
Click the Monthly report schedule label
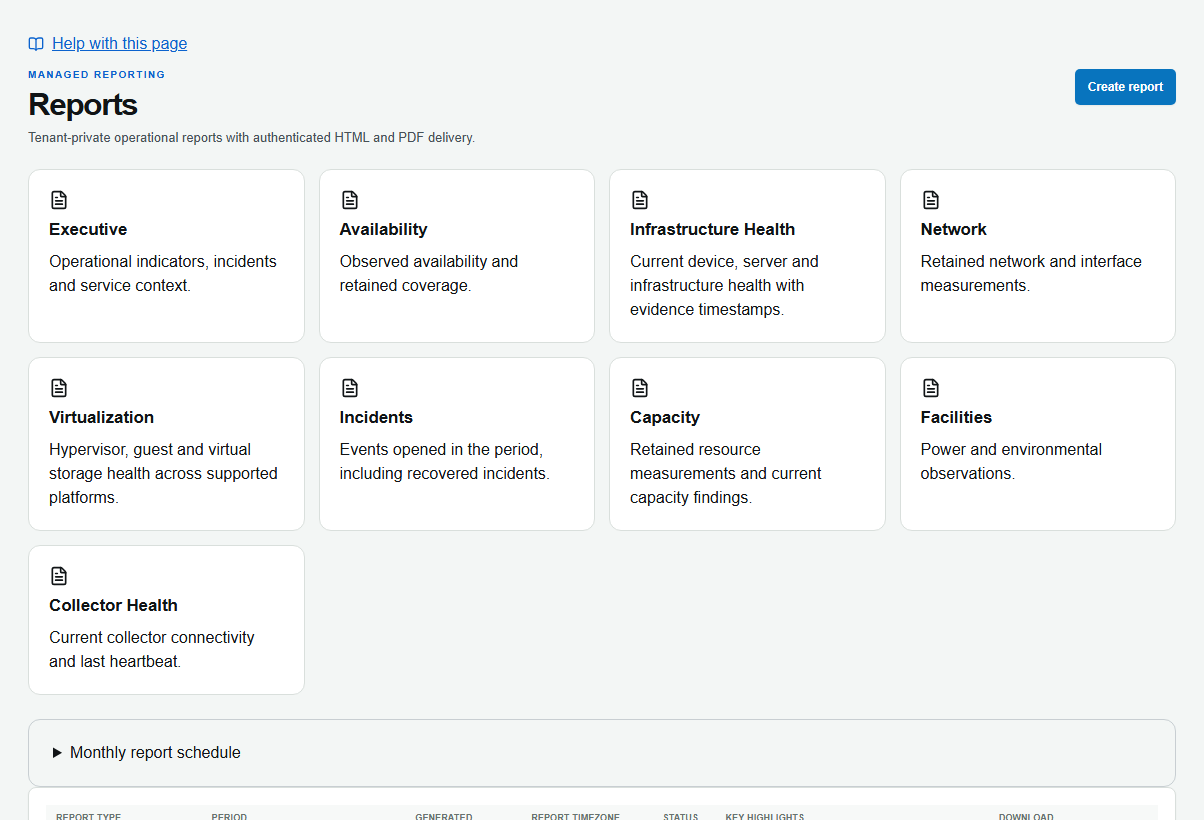click(155, 753)
